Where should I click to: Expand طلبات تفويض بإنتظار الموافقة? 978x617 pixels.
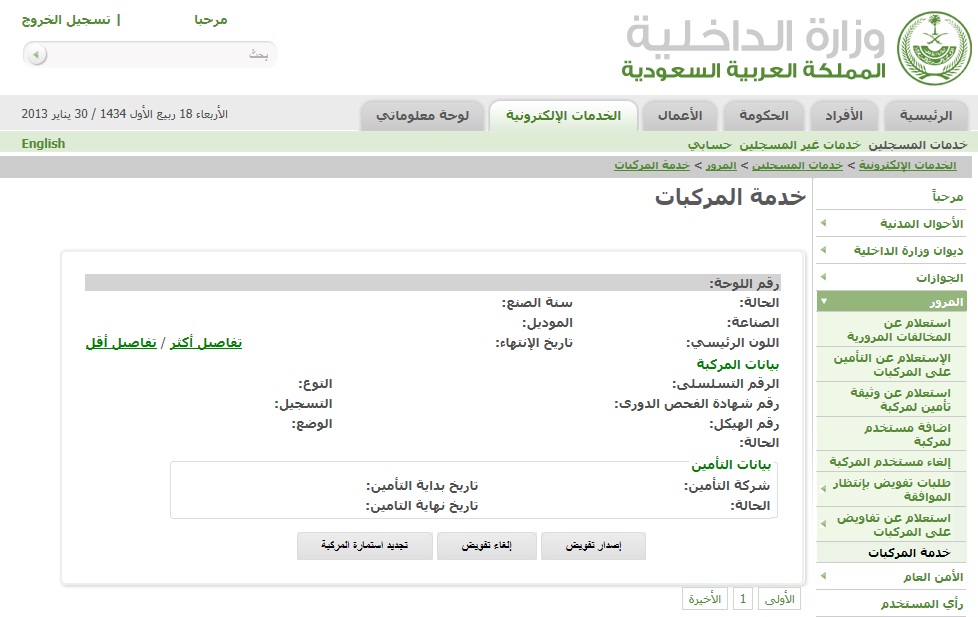[891, 490]
